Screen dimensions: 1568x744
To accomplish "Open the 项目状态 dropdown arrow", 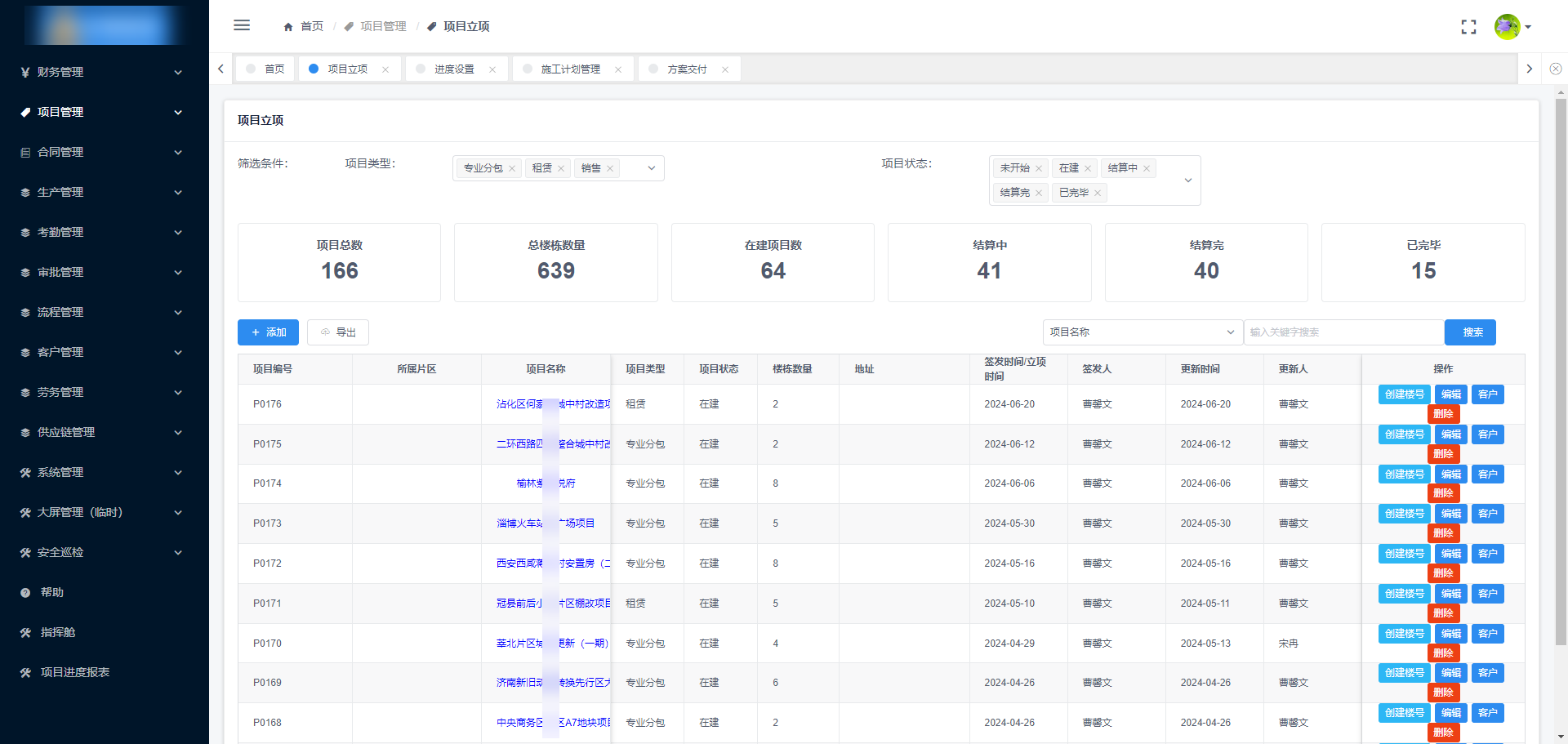I will 1188,180.
